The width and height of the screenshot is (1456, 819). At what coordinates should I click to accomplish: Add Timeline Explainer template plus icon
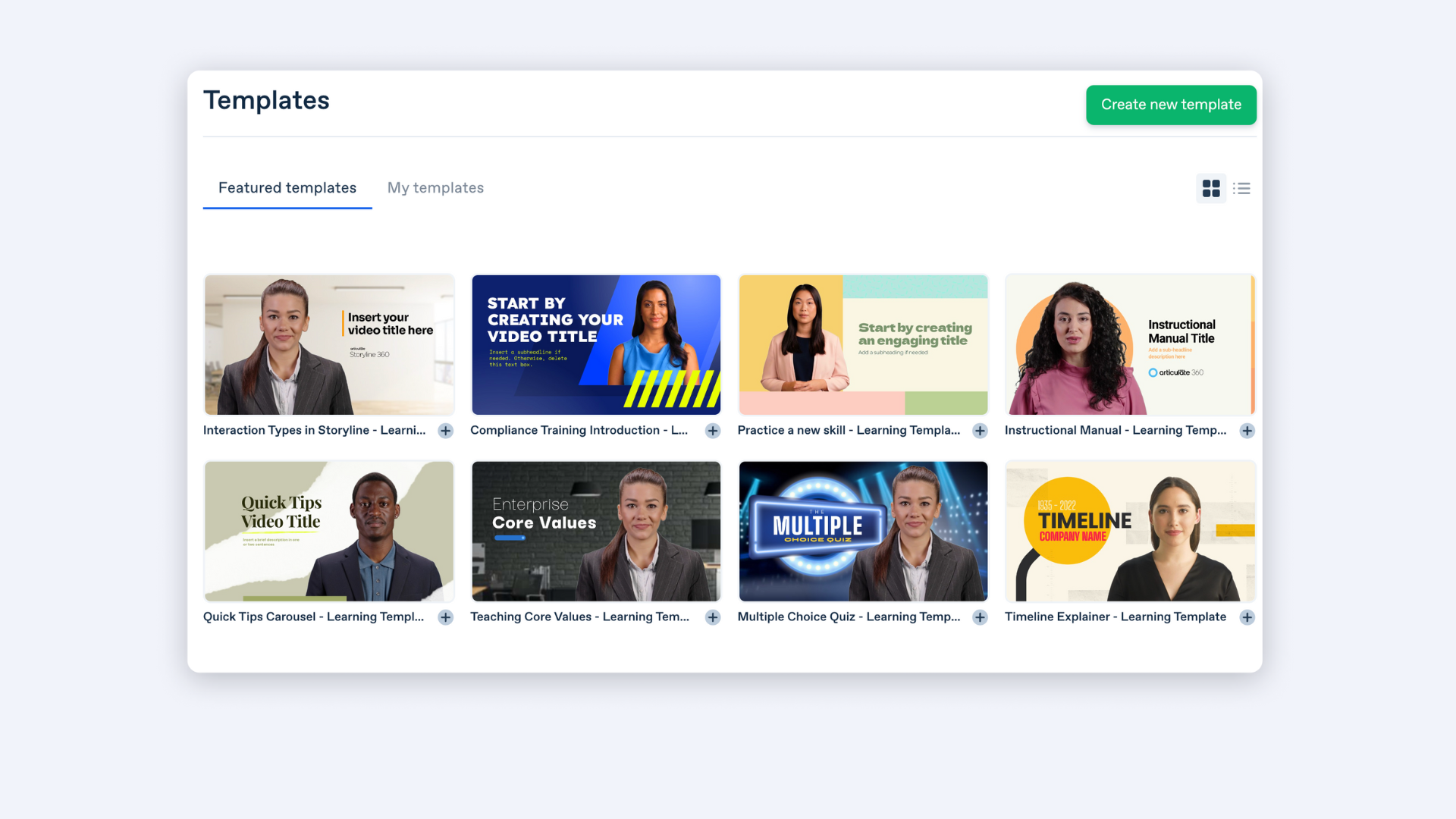tap(1247, 617)
